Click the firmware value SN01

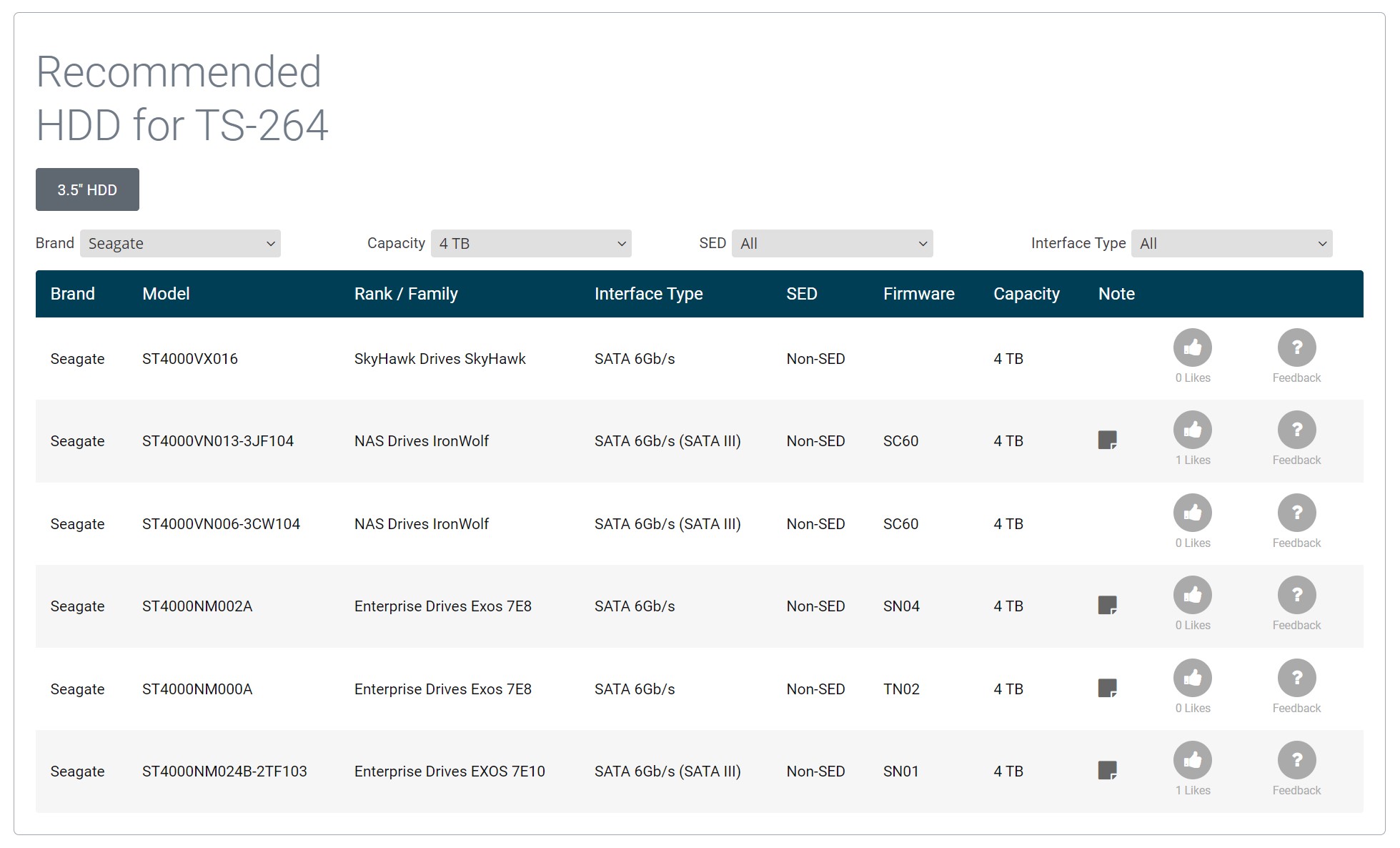pyautogui.click(x=900, y=771)
